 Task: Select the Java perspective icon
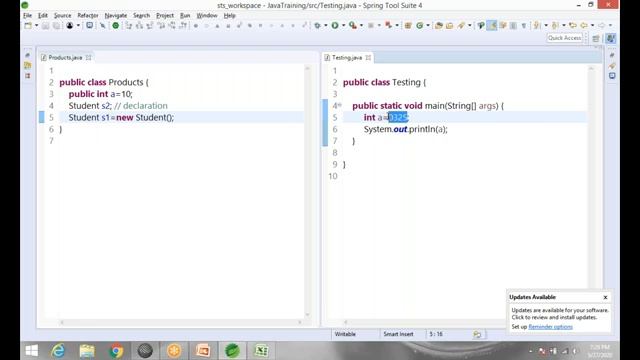click(611, 38)
